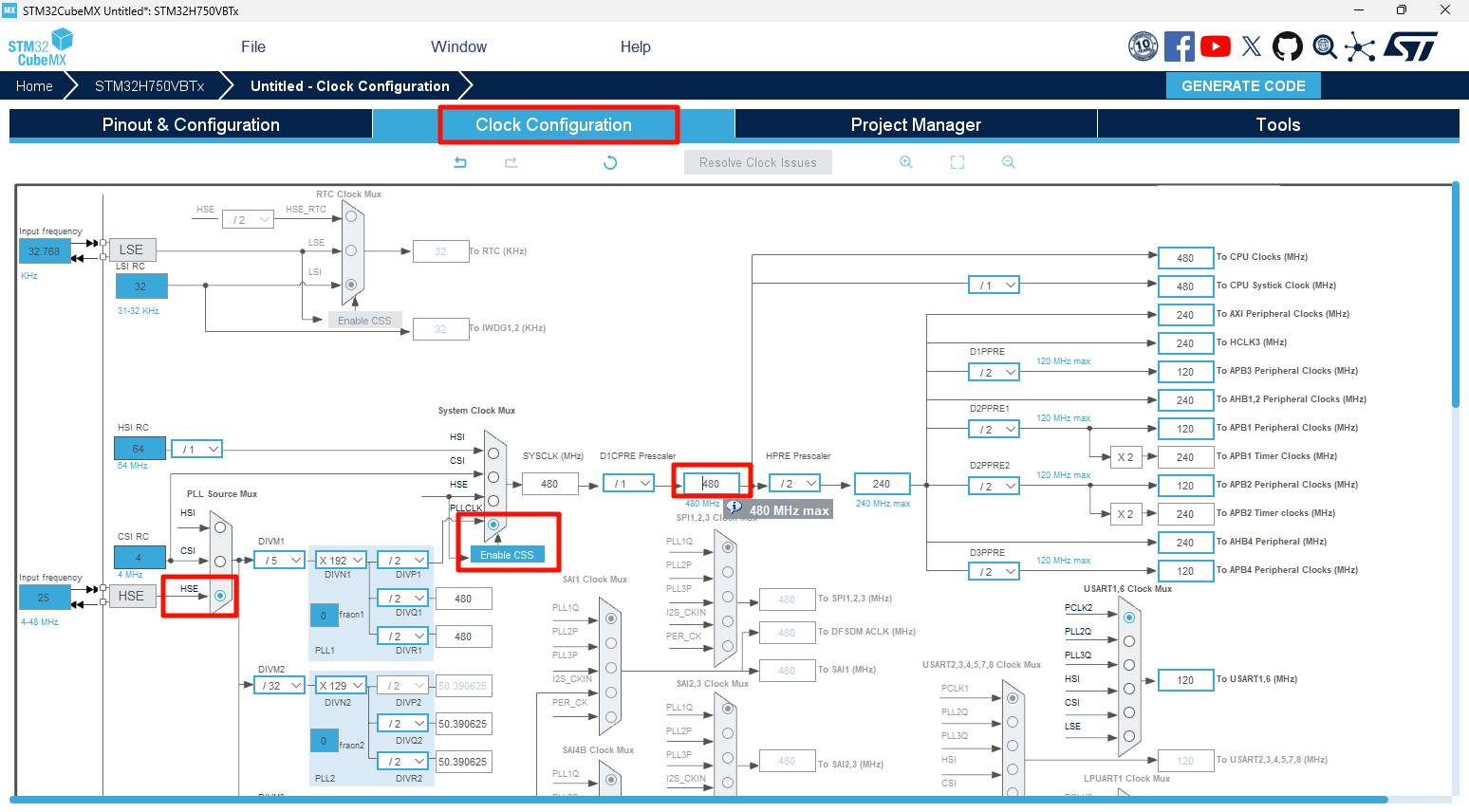Open the File menu
Screen dimensions: 1469x812
pyautogui.click(x=253, y=46)
